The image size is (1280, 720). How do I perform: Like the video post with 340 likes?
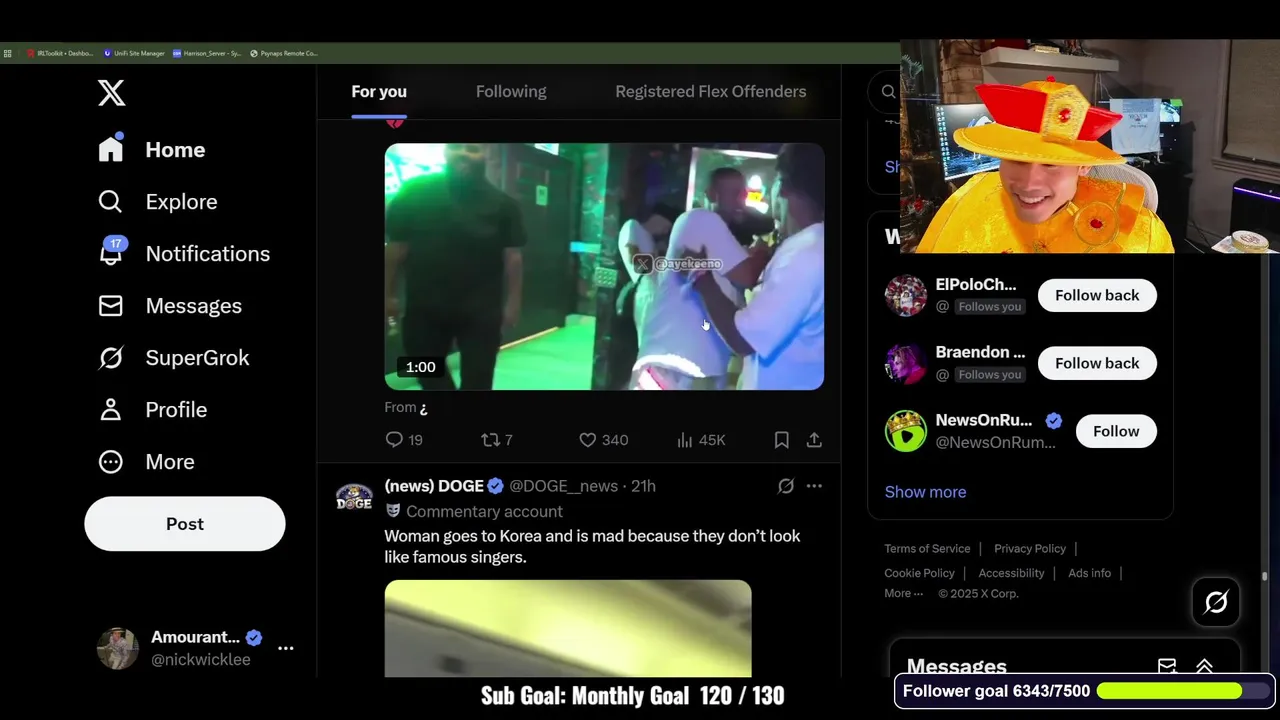(604, 440)
